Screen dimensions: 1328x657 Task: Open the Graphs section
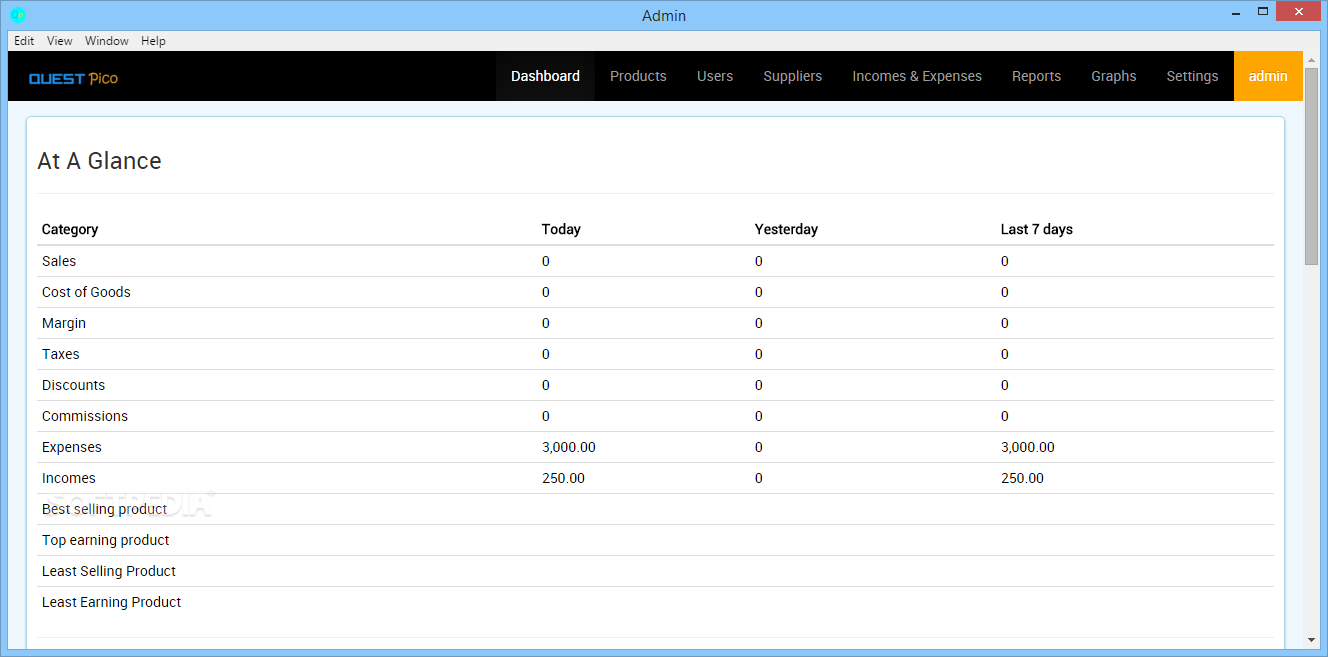(x=1114, y=76)
